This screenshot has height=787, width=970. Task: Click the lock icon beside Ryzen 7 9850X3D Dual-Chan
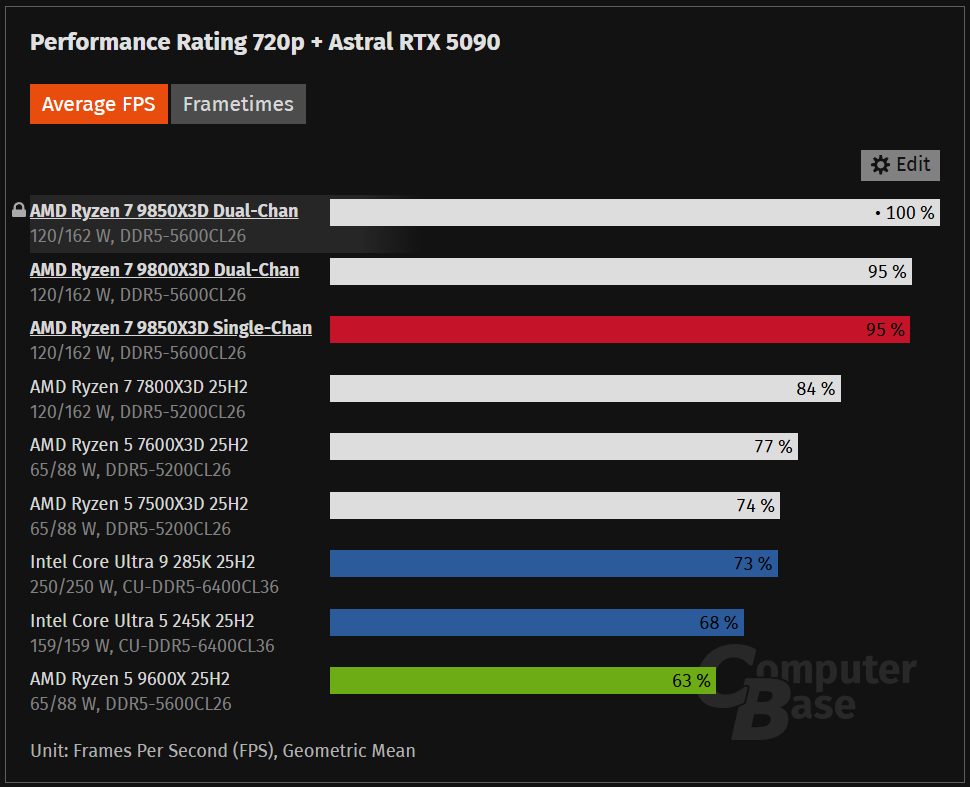click(x=18, y=211)
